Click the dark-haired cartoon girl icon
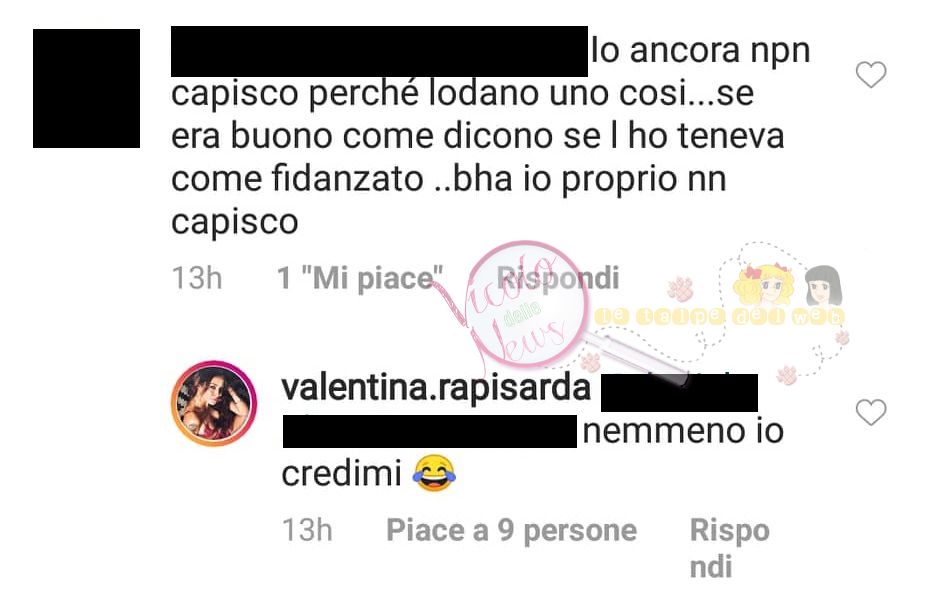The width and height of the screenshot is (945, 606). click(823, 285)
